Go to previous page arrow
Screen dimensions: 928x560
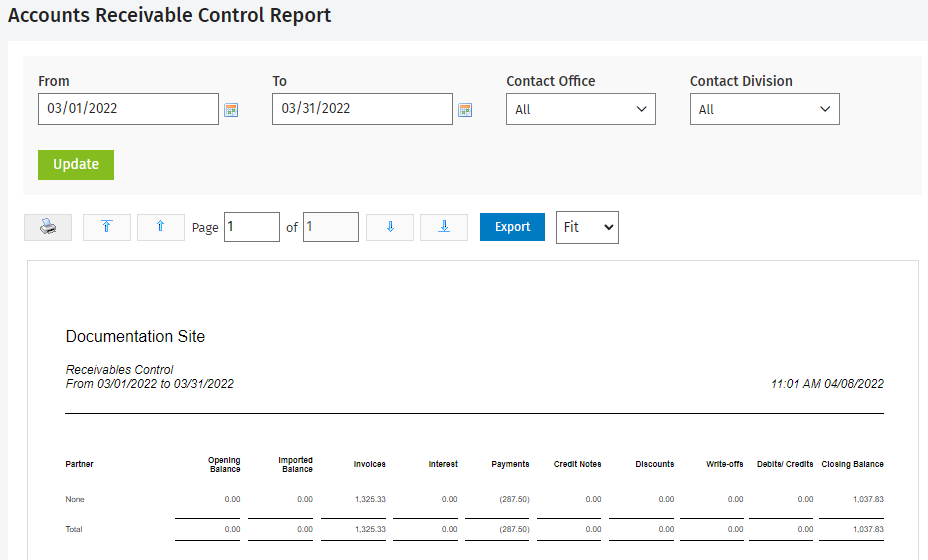click(x=160, y=227)
